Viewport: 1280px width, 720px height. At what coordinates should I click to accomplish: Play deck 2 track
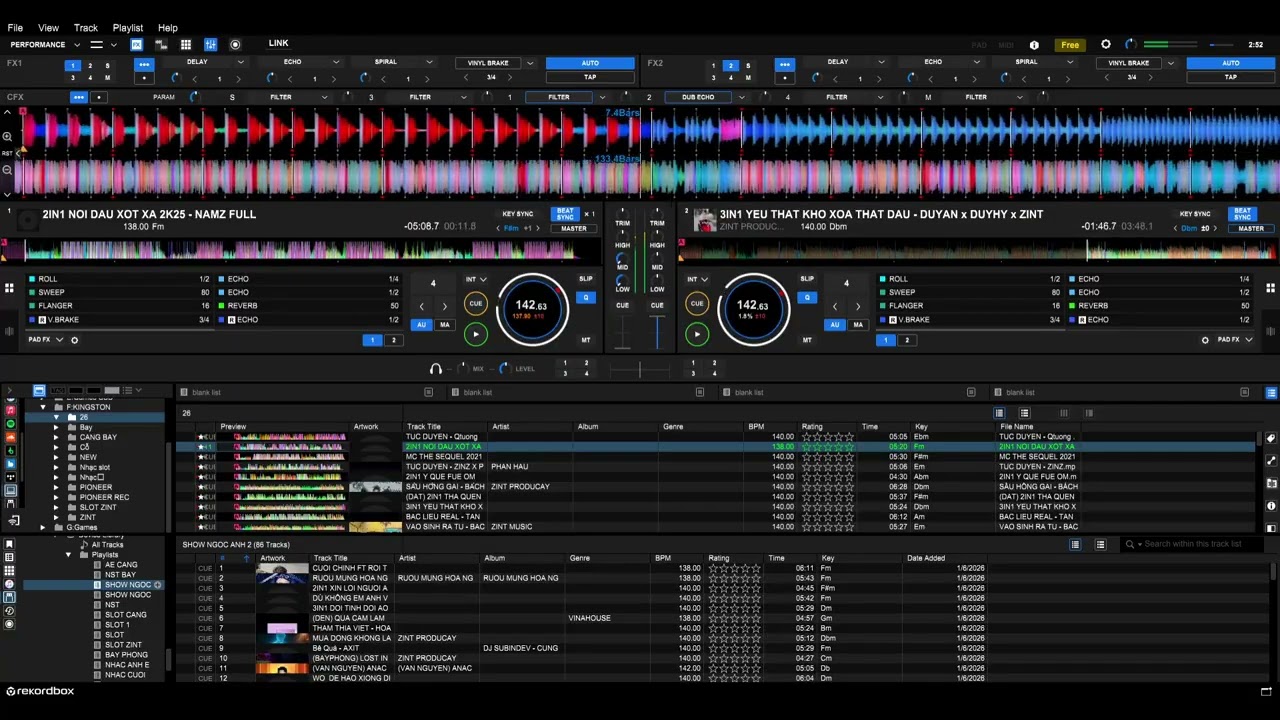click(697, 335)
